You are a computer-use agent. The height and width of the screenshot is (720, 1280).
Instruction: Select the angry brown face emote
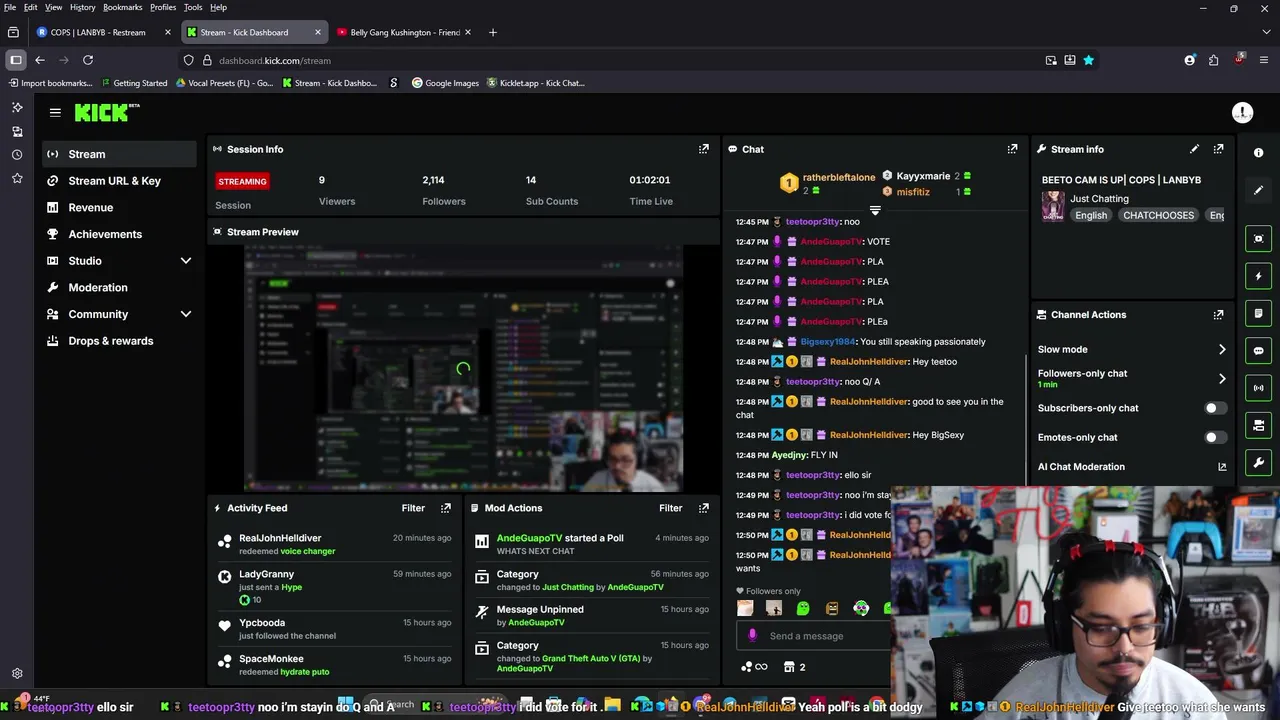[x=832, y=608]
